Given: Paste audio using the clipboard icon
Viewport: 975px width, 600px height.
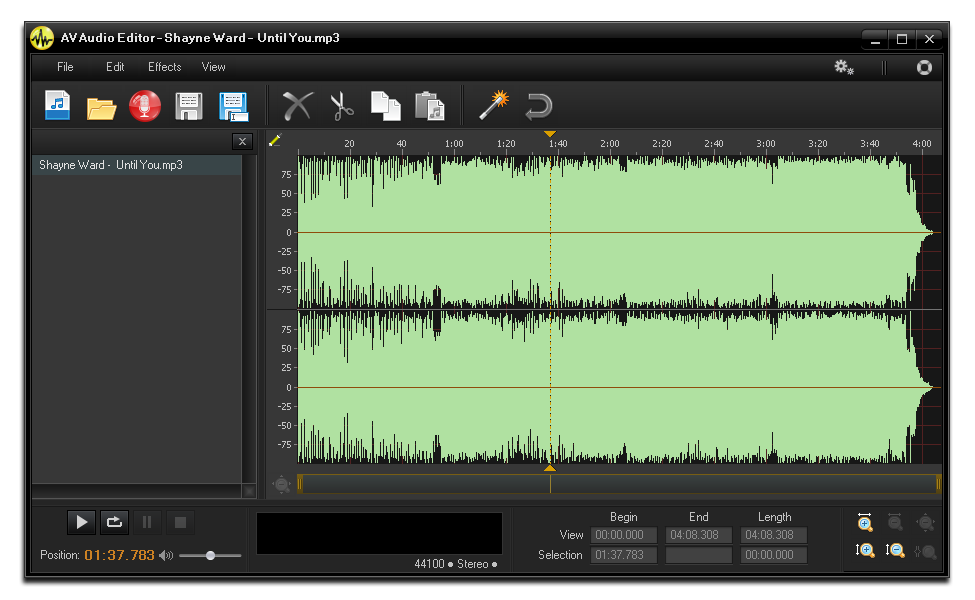Looking at the screenshot, I should [430, 106].
